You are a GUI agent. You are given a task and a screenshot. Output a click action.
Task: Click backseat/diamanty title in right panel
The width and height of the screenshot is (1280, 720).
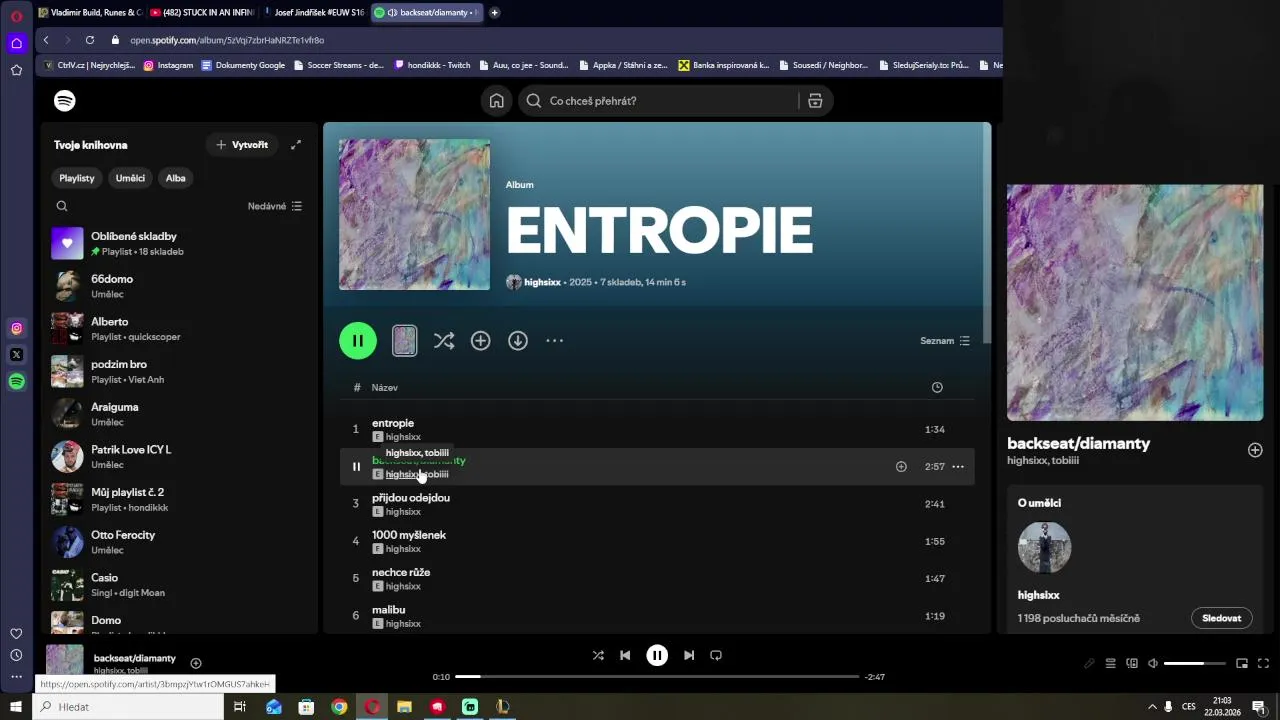tap(1078, 443)
